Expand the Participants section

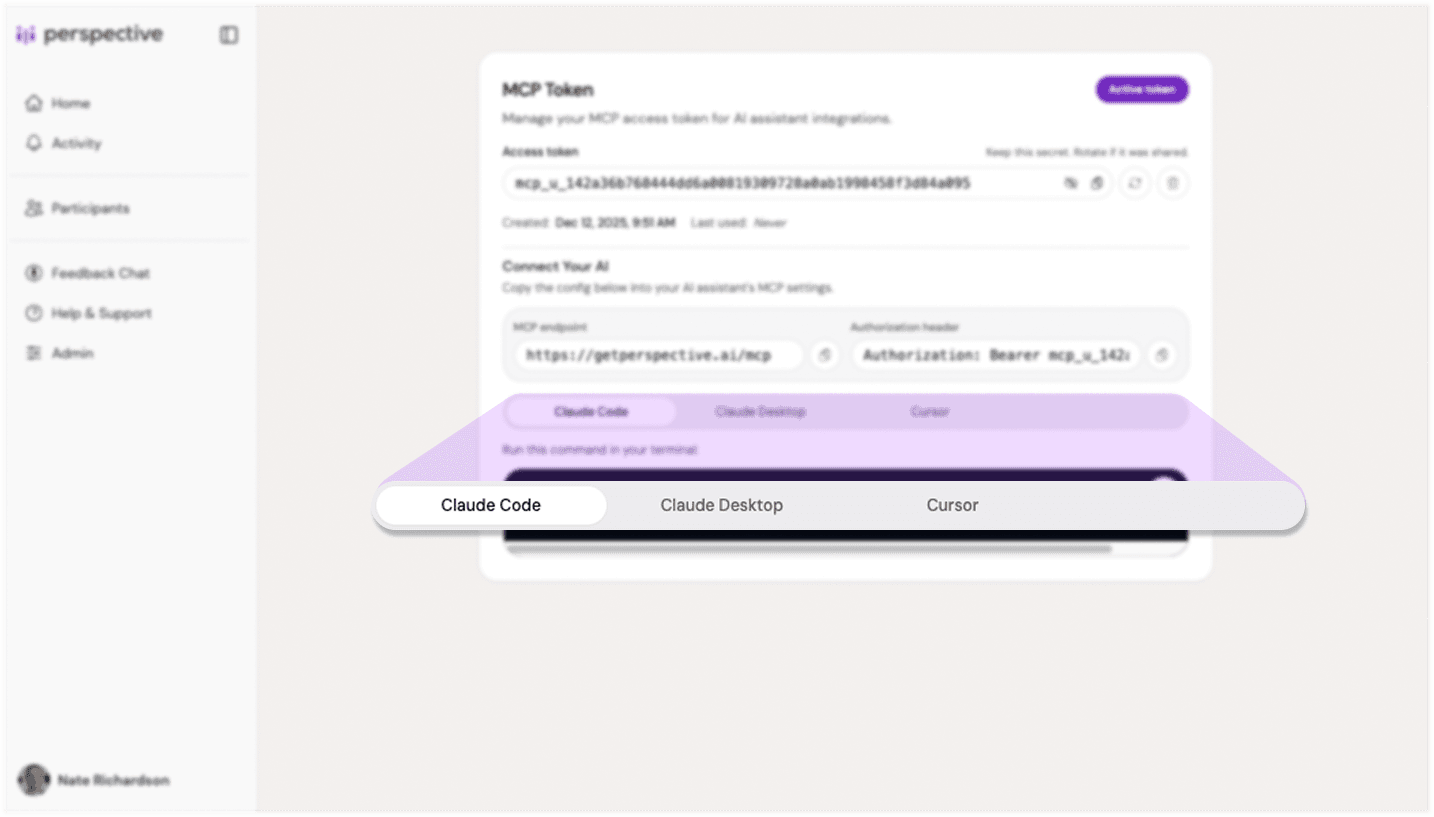click(90, 208)
